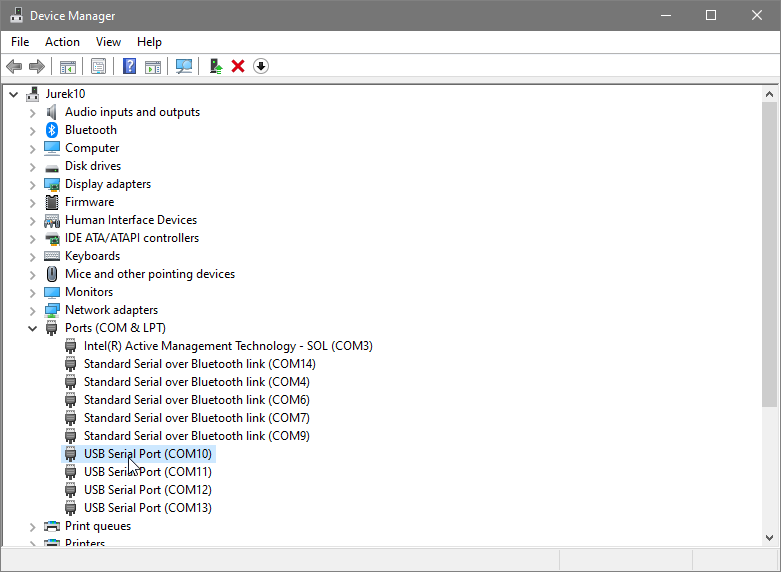Open the Help menu
The height and width of the screenshot is (572, 781).
[149, 42]
